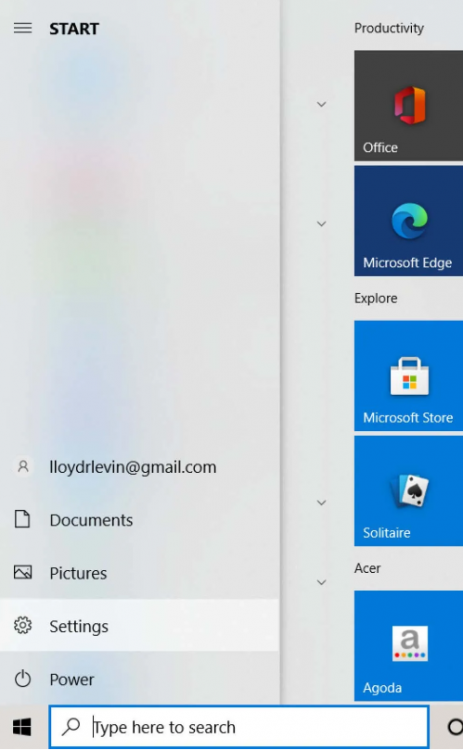Open the Microsoft Store tile
This screenshot has height=750, width=463.
(x=408, y=376)
